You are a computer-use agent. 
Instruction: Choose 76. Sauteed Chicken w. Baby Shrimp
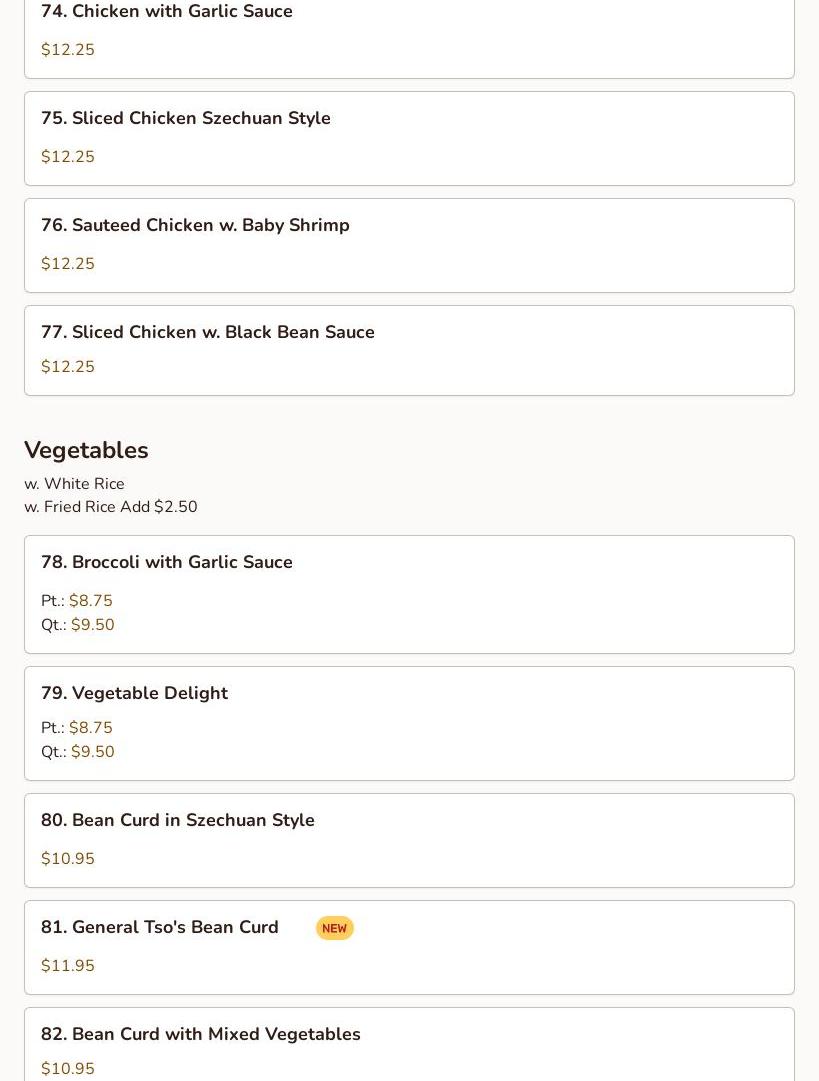tap(410, 245)
